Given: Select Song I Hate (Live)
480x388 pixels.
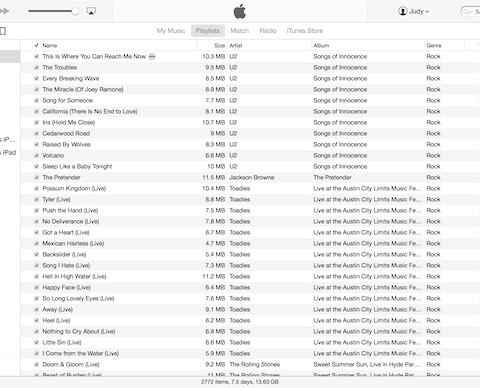Looking at the screenshot, I should click(66, 265).
